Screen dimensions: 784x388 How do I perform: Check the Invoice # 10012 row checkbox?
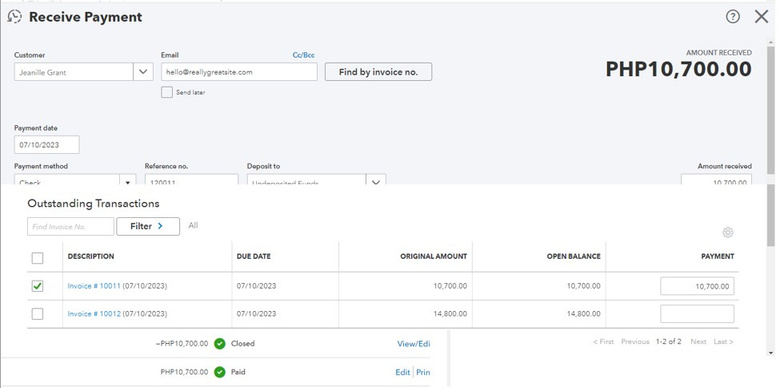pyautogui.click(x=38, y=314)
